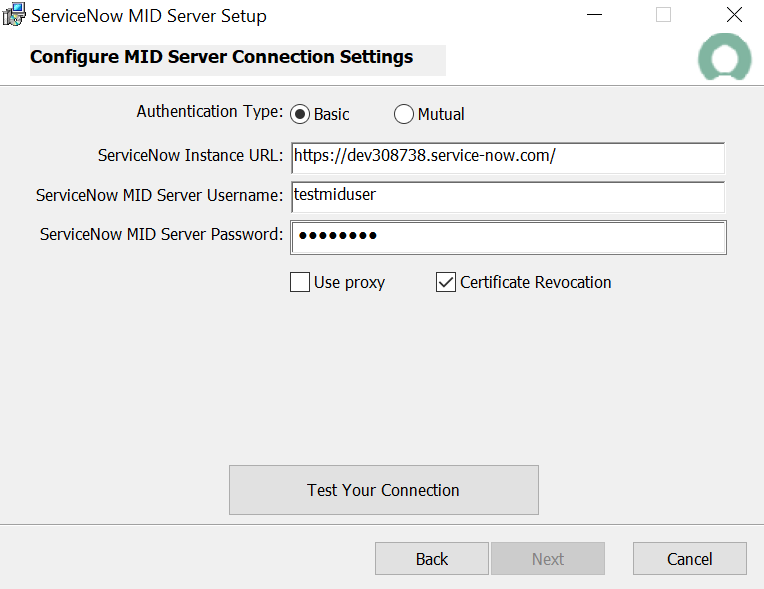Select the Mutual authentication type
This screenshot has height=589, width=764.
click(x=404, y=115)
